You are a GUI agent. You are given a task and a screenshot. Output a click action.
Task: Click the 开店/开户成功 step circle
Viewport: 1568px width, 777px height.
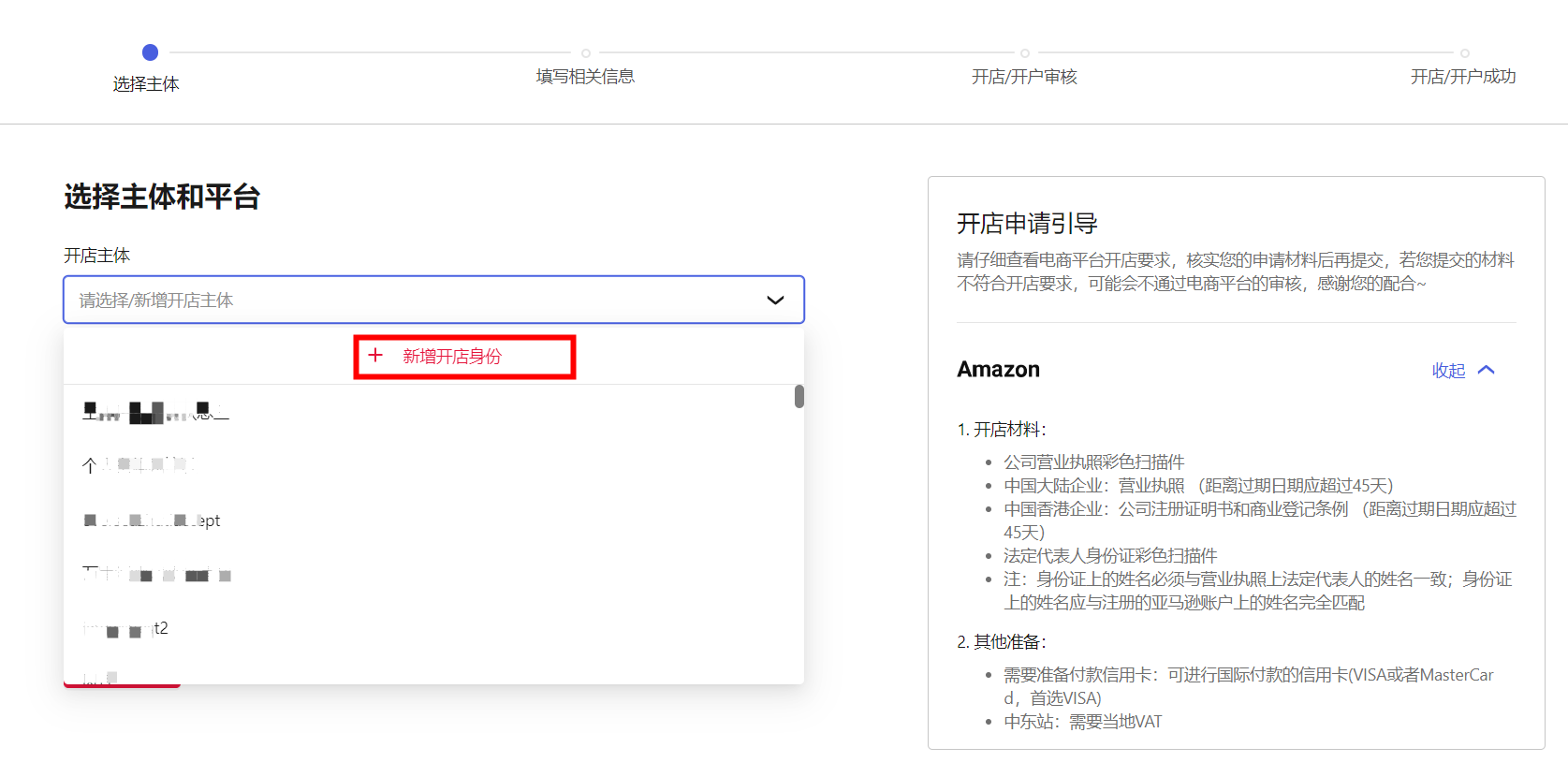[1465, 53]
